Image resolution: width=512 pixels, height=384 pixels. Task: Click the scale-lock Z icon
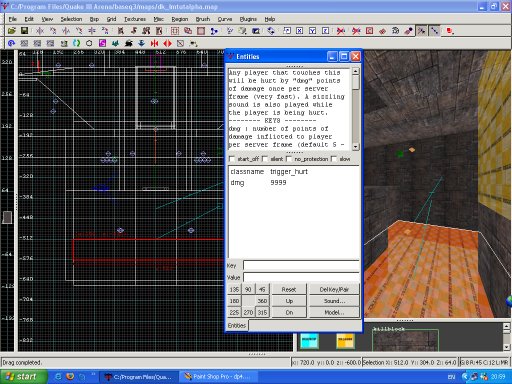click(326, 31)
